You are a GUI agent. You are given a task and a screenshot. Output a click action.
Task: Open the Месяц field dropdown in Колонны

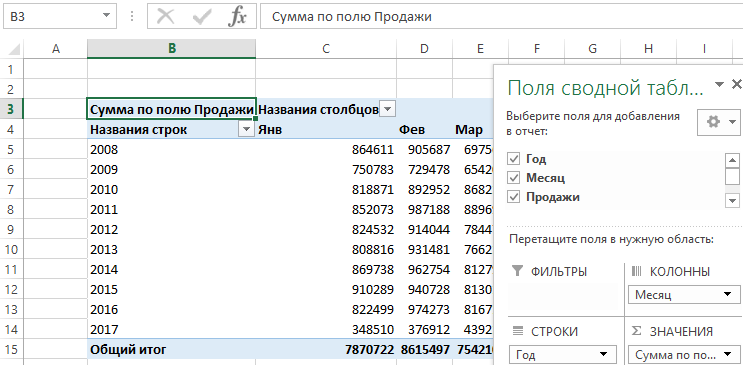click(727, 295)
